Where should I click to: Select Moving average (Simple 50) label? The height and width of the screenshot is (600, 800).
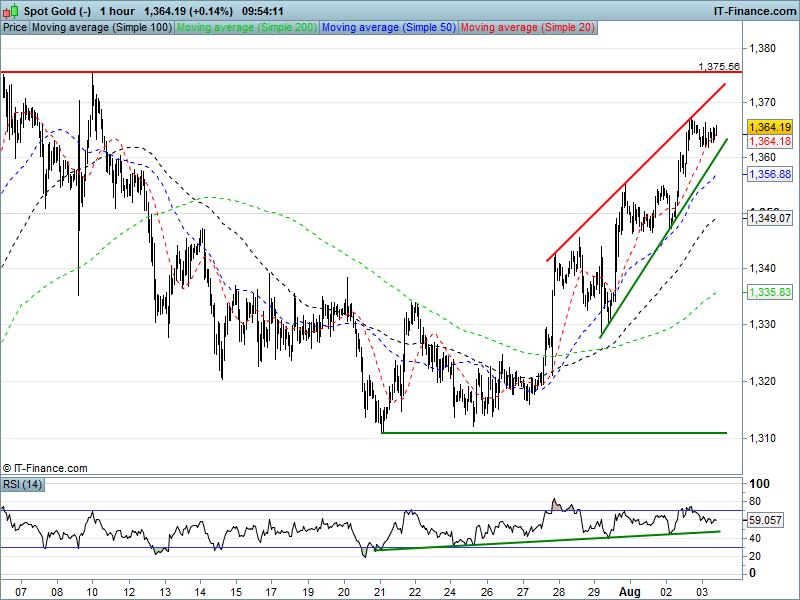(389, 28)
